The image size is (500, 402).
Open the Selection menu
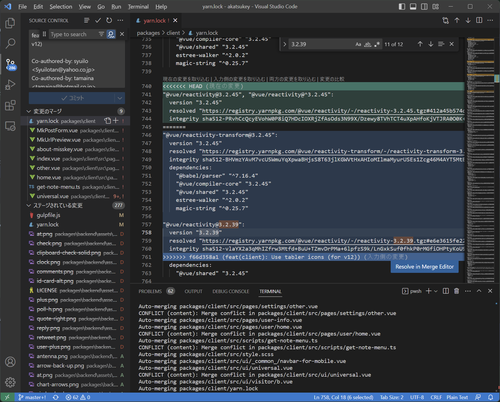point(61,7)
